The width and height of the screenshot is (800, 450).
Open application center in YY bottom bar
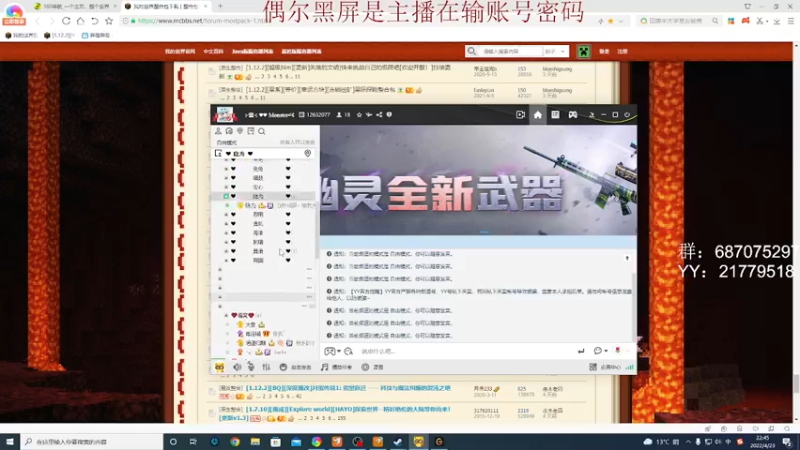pos(605,367)
